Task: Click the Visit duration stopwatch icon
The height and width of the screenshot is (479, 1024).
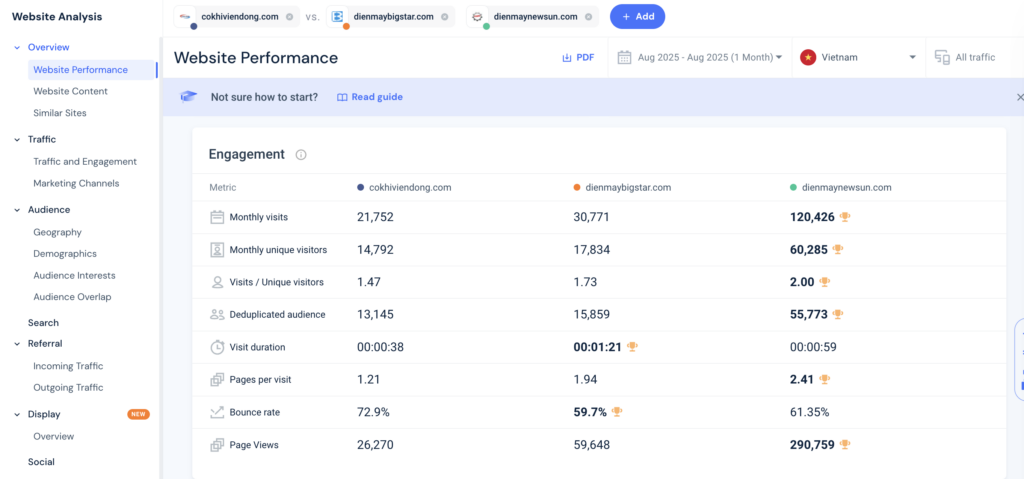Action: pyautogui.click(x=217, y=347)
